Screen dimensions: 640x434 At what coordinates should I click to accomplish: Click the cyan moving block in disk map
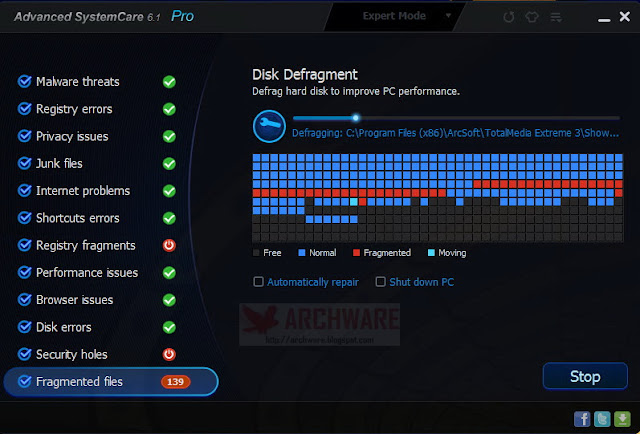pyautogui.click(x=353, y=202)
